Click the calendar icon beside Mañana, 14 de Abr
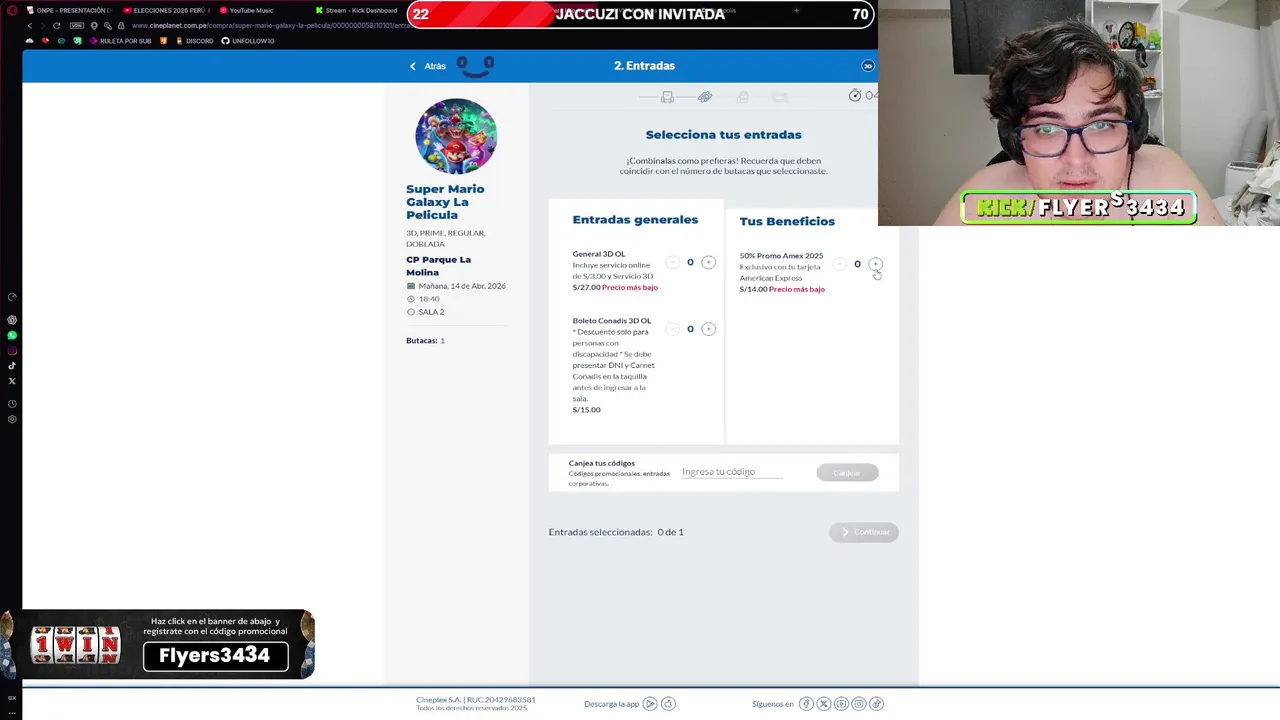 click(411, 286)
